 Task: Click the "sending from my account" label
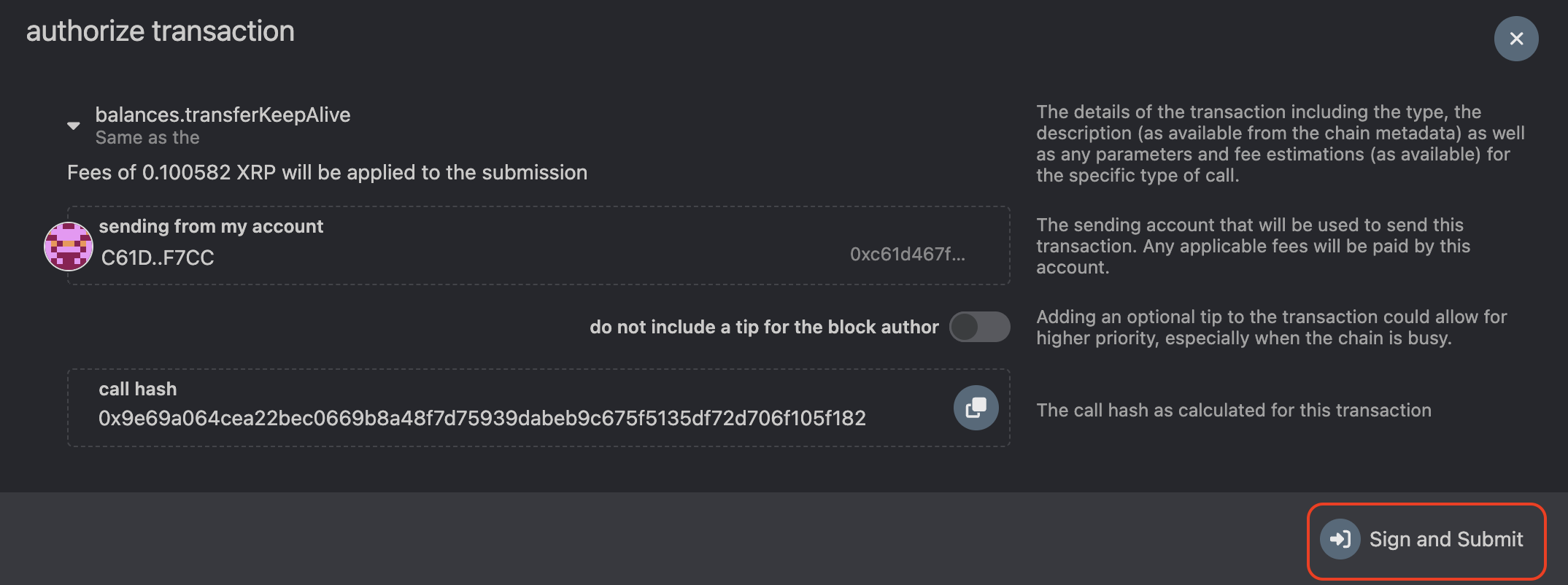pyautogui.click(x=211, y=226)
